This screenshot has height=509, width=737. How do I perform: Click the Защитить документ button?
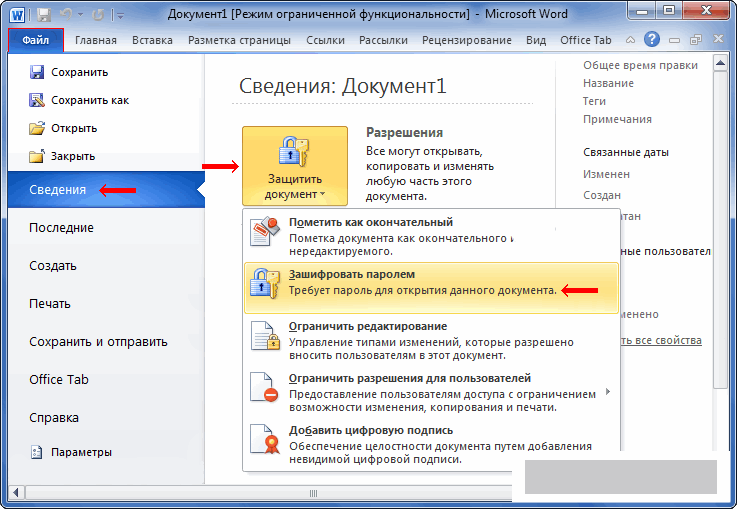click(295, 166)
